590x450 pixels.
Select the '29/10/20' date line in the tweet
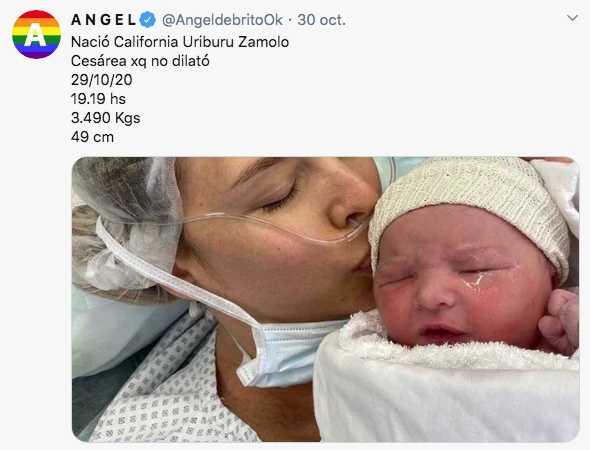(x=102, y=80)
